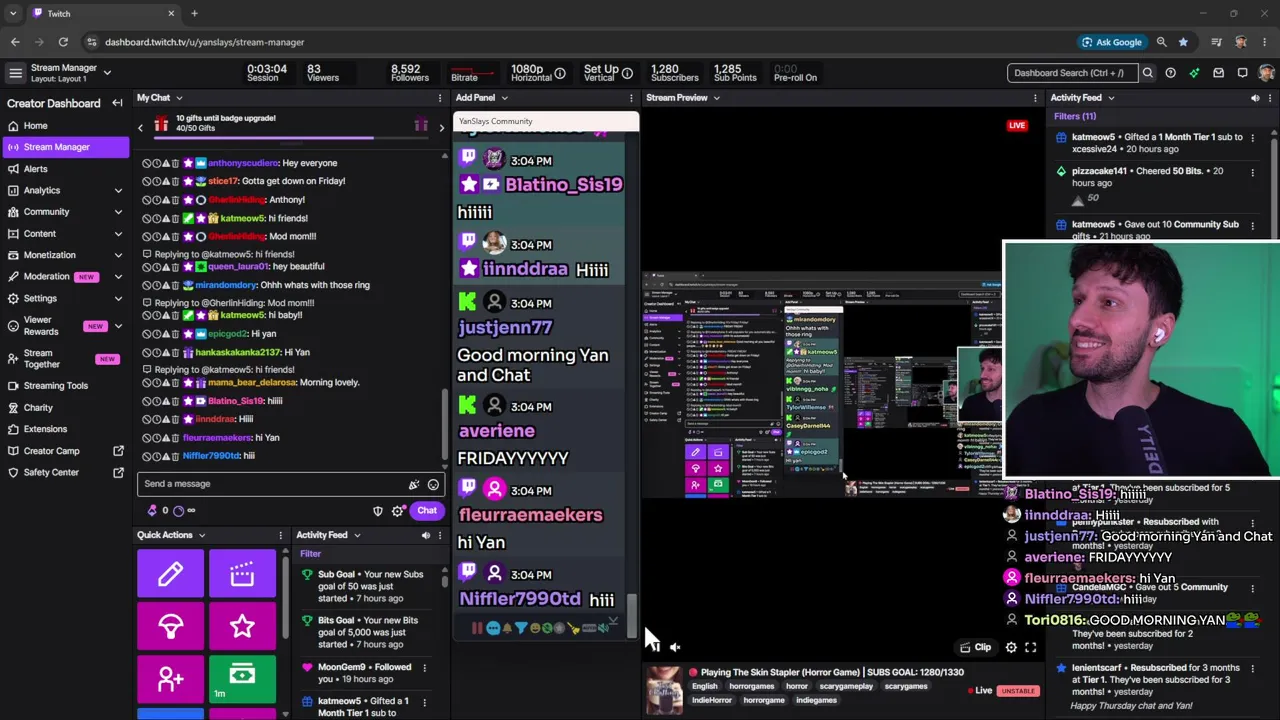Click the green 1m ad break action
Screen dimensions: 1280x720
point(242,679)
